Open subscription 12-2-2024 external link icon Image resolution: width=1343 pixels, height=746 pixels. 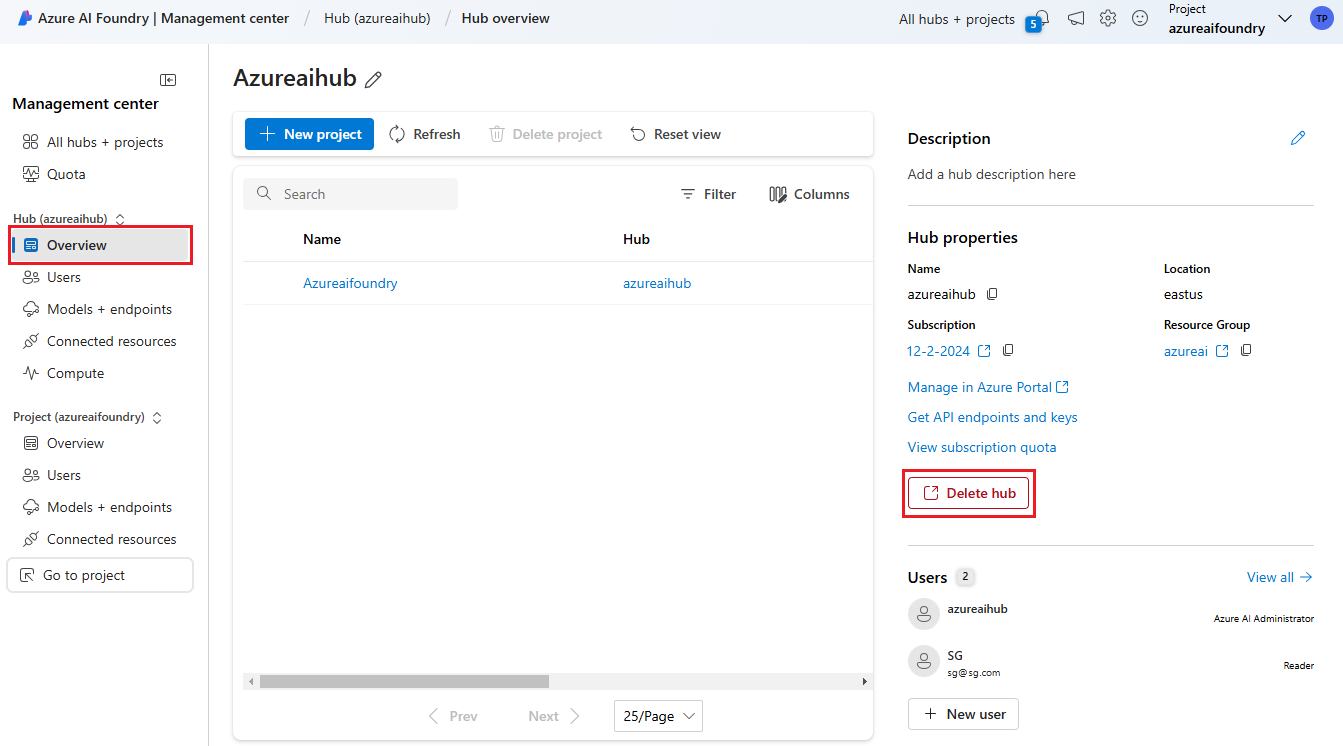coord(984,351)
